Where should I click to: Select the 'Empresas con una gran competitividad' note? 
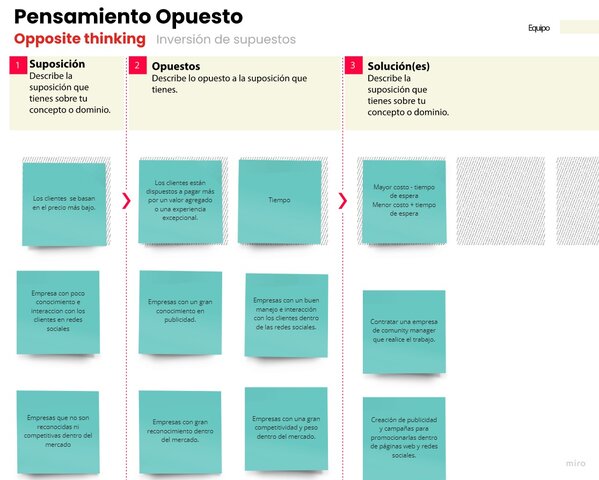point(286,429)
